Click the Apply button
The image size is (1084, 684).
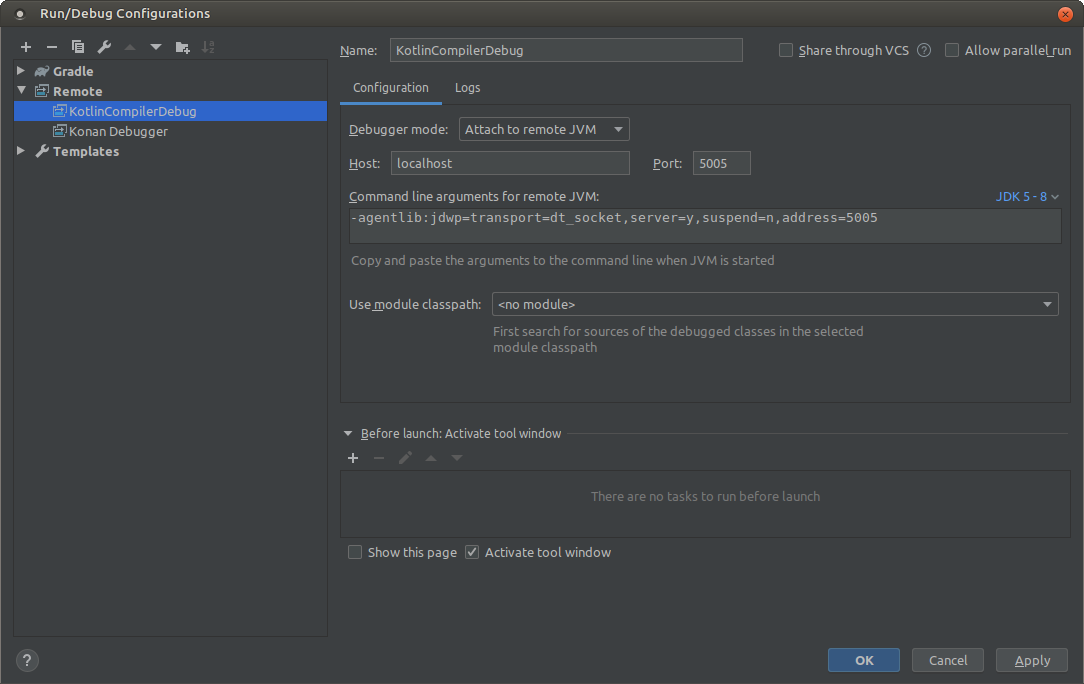[x=1032, y=660]
